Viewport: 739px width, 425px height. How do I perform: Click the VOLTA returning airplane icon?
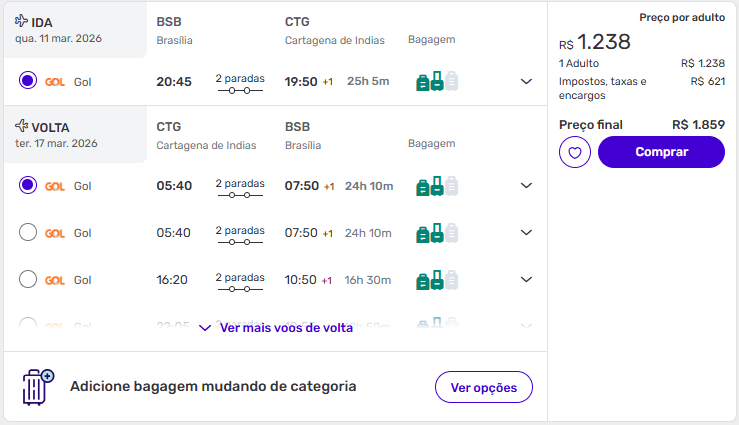pyautogui.click(x=21, y=127)
